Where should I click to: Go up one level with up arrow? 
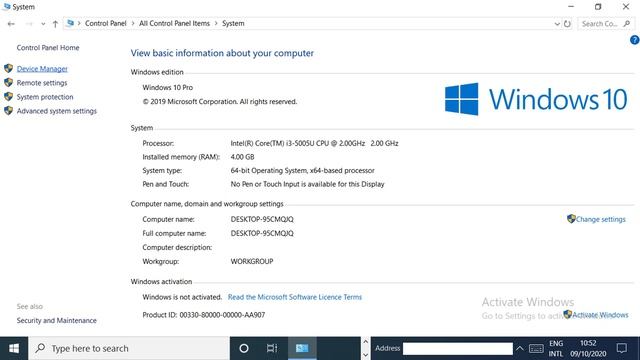point(55,24)
